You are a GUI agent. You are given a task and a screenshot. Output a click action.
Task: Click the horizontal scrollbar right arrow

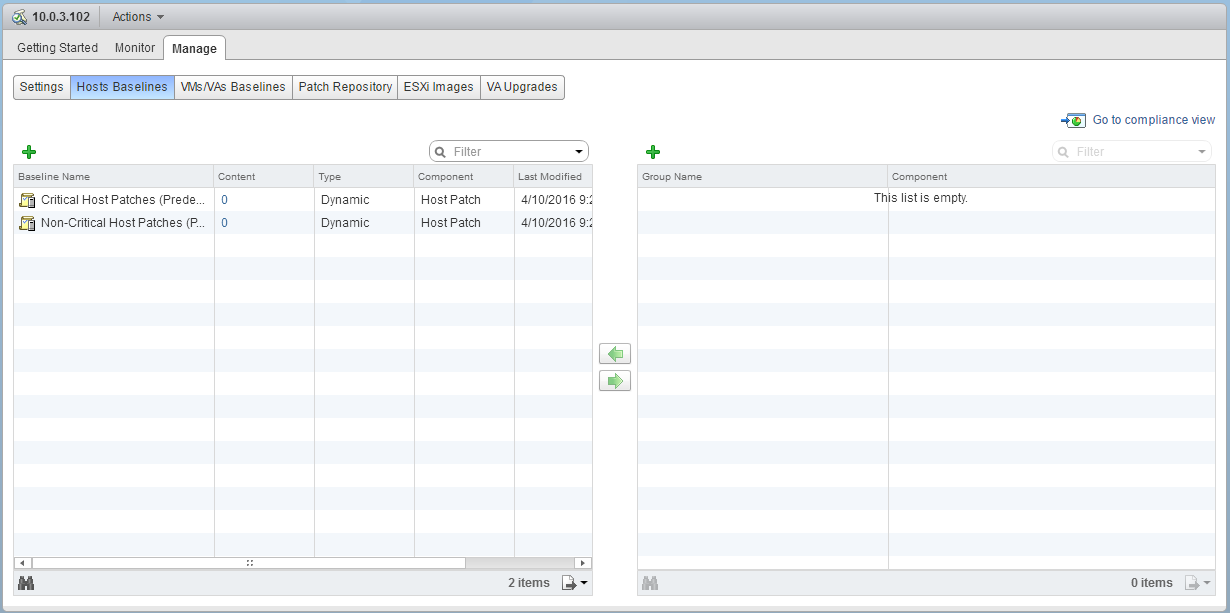tap(582, 562)
